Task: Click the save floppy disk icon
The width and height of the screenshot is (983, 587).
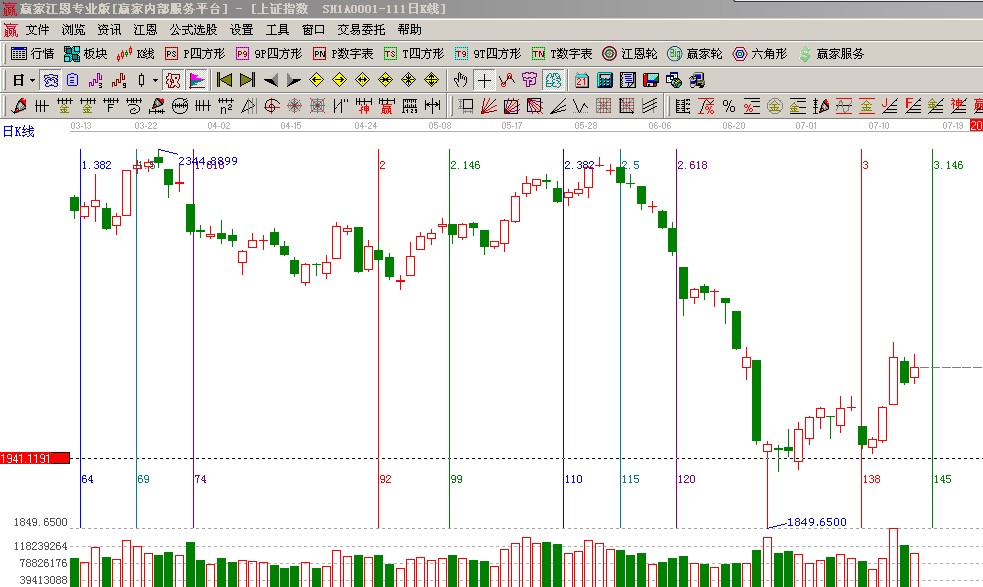Action: point(651,79)
